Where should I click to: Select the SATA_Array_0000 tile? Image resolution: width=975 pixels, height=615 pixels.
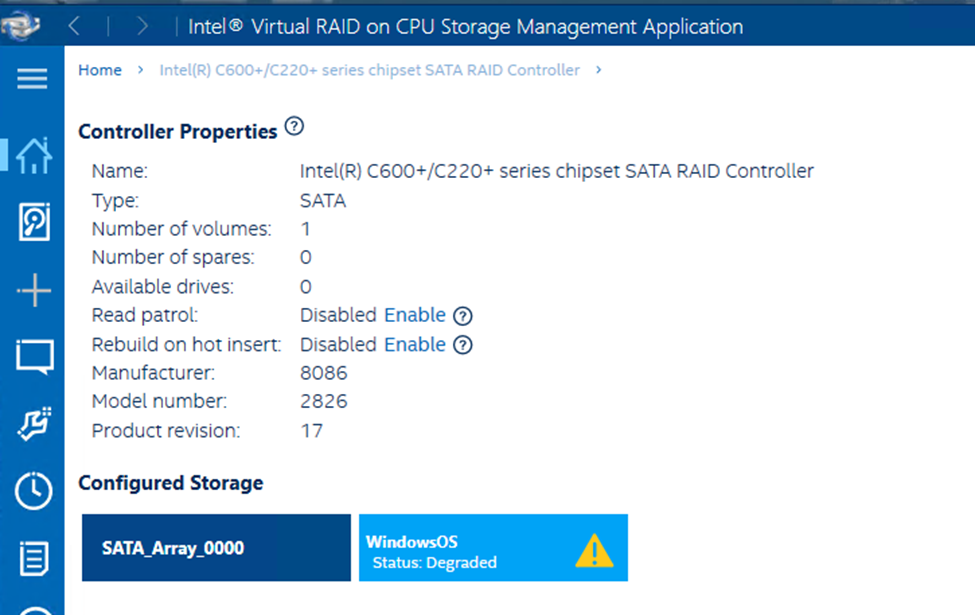216,548
